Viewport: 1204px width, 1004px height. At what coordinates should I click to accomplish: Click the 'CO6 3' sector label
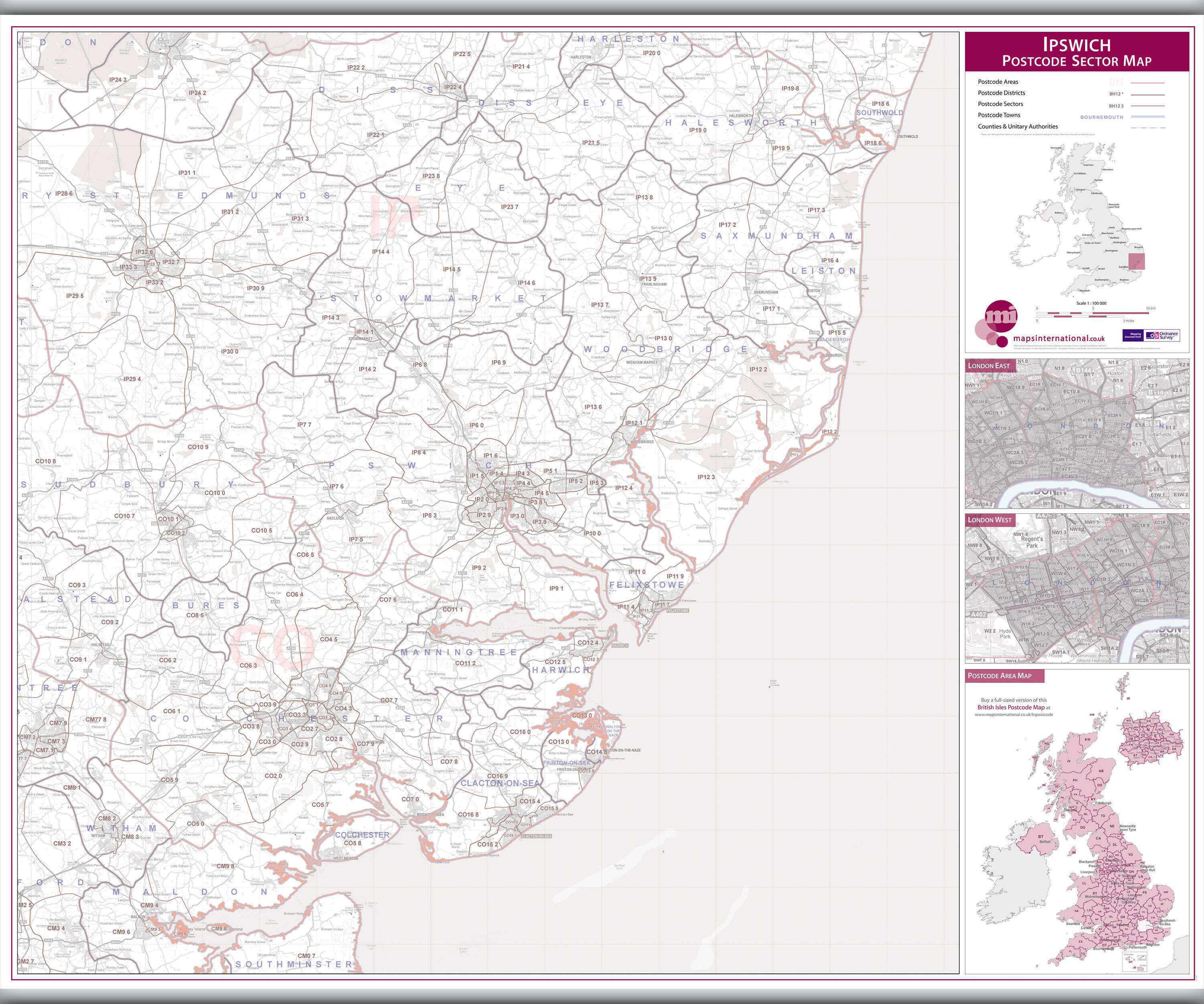pyautogui.click(x=248, y=666)
